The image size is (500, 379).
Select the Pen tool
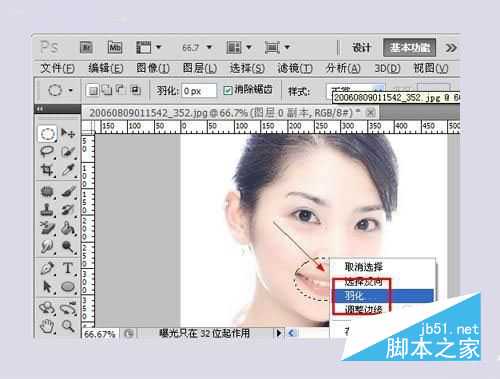tap(47, 268)
